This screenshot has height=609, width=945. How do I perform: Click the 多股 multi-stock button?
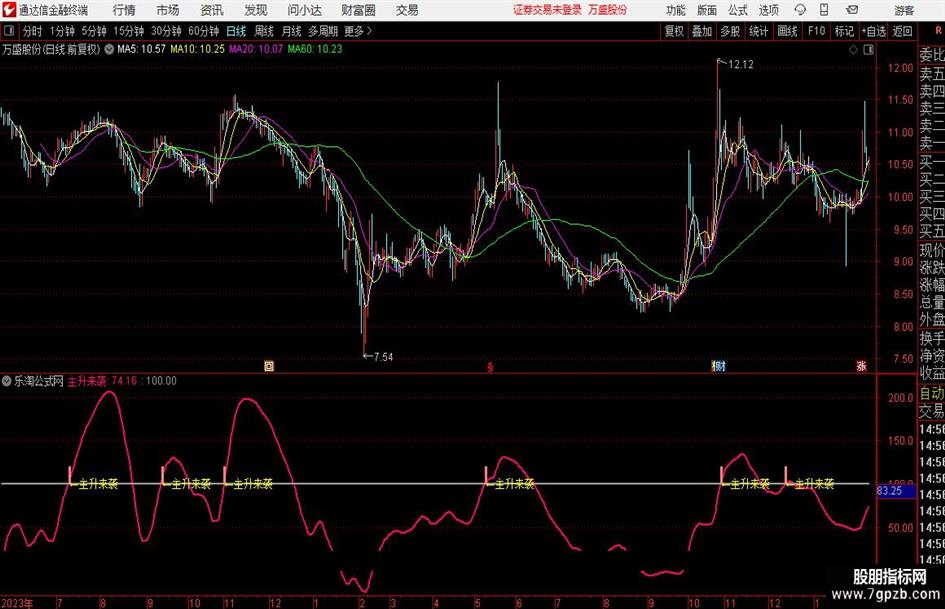(x=730, y=31)
